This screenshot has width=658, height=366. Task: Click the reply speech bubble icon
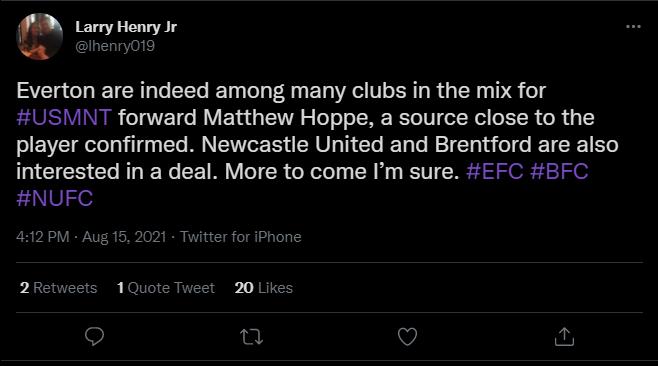point(94,337)
